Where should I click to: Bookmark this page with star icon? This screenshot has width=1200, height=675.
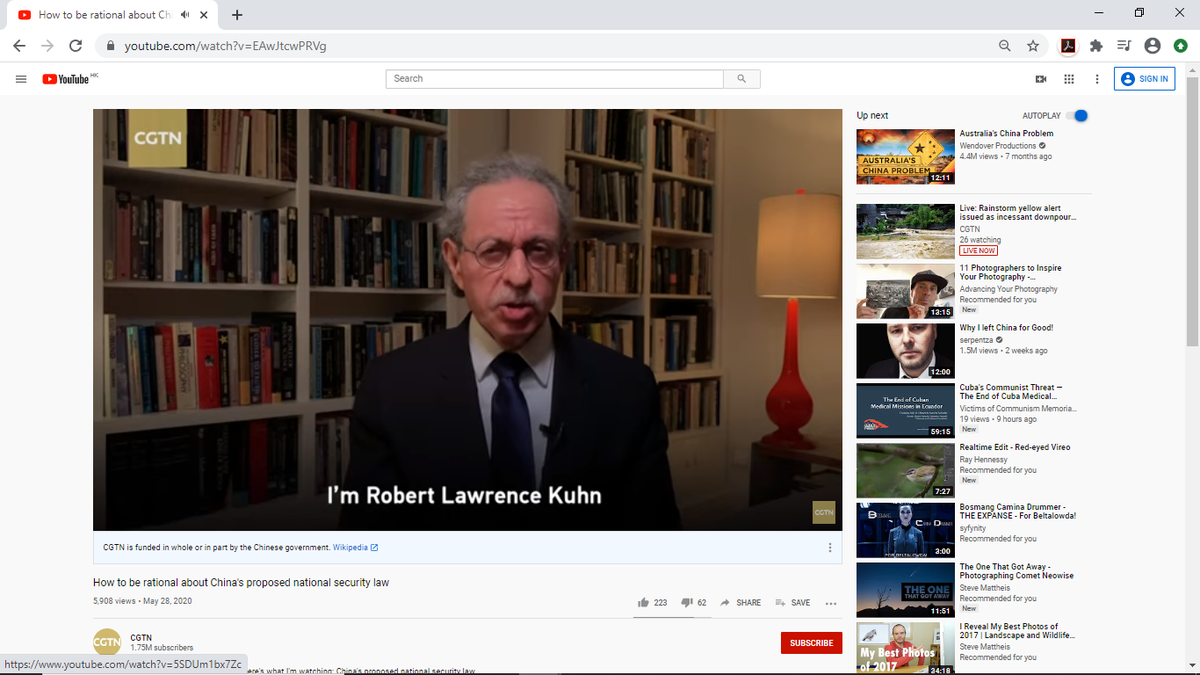(1033, 46)
